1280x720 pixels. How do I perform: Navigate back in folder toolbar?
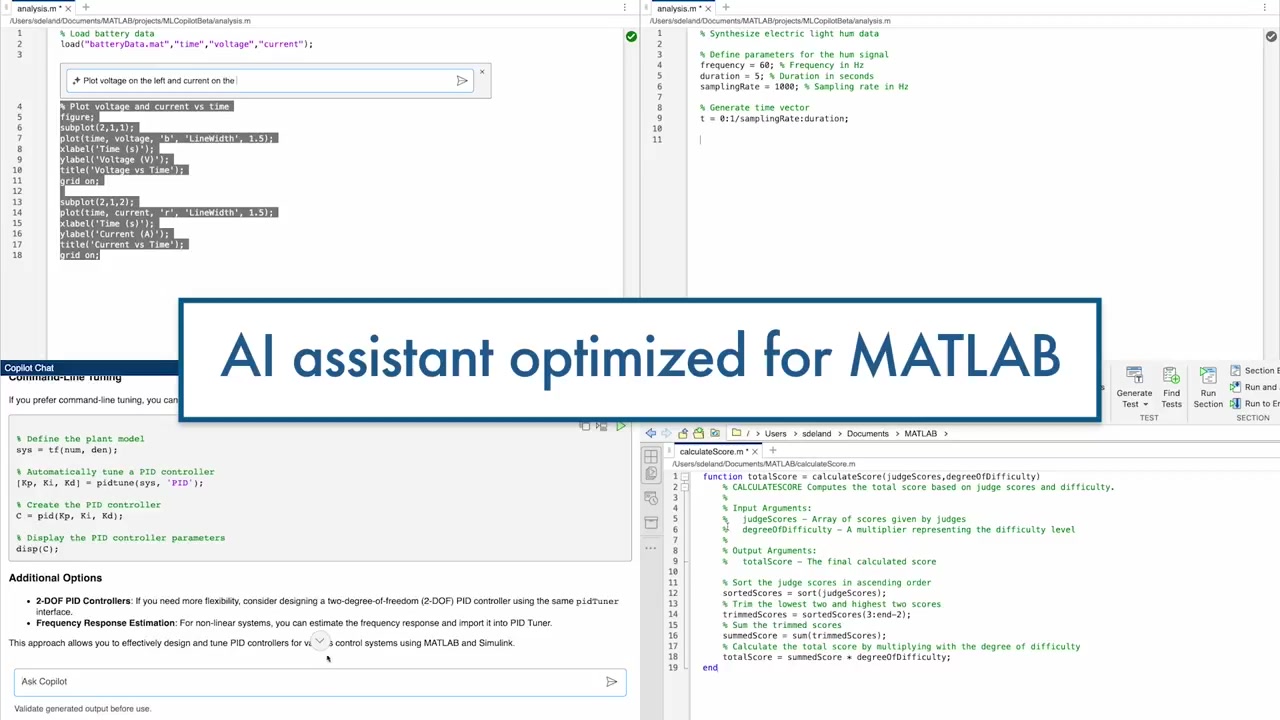pos(651,433)
